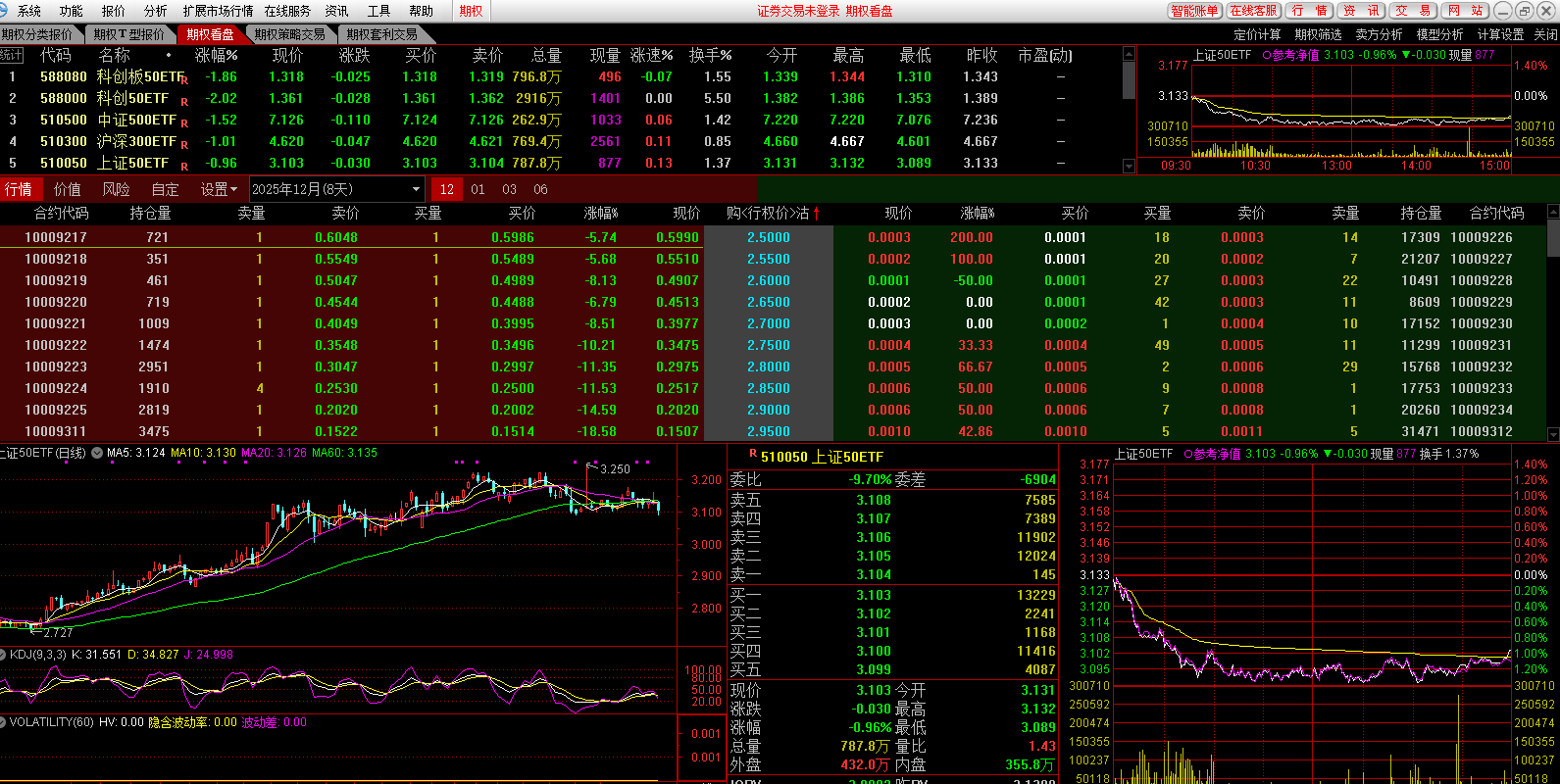Click the 在线客服 button
This screenshot has height=784, width=1560.
[x=1253, y=11]
